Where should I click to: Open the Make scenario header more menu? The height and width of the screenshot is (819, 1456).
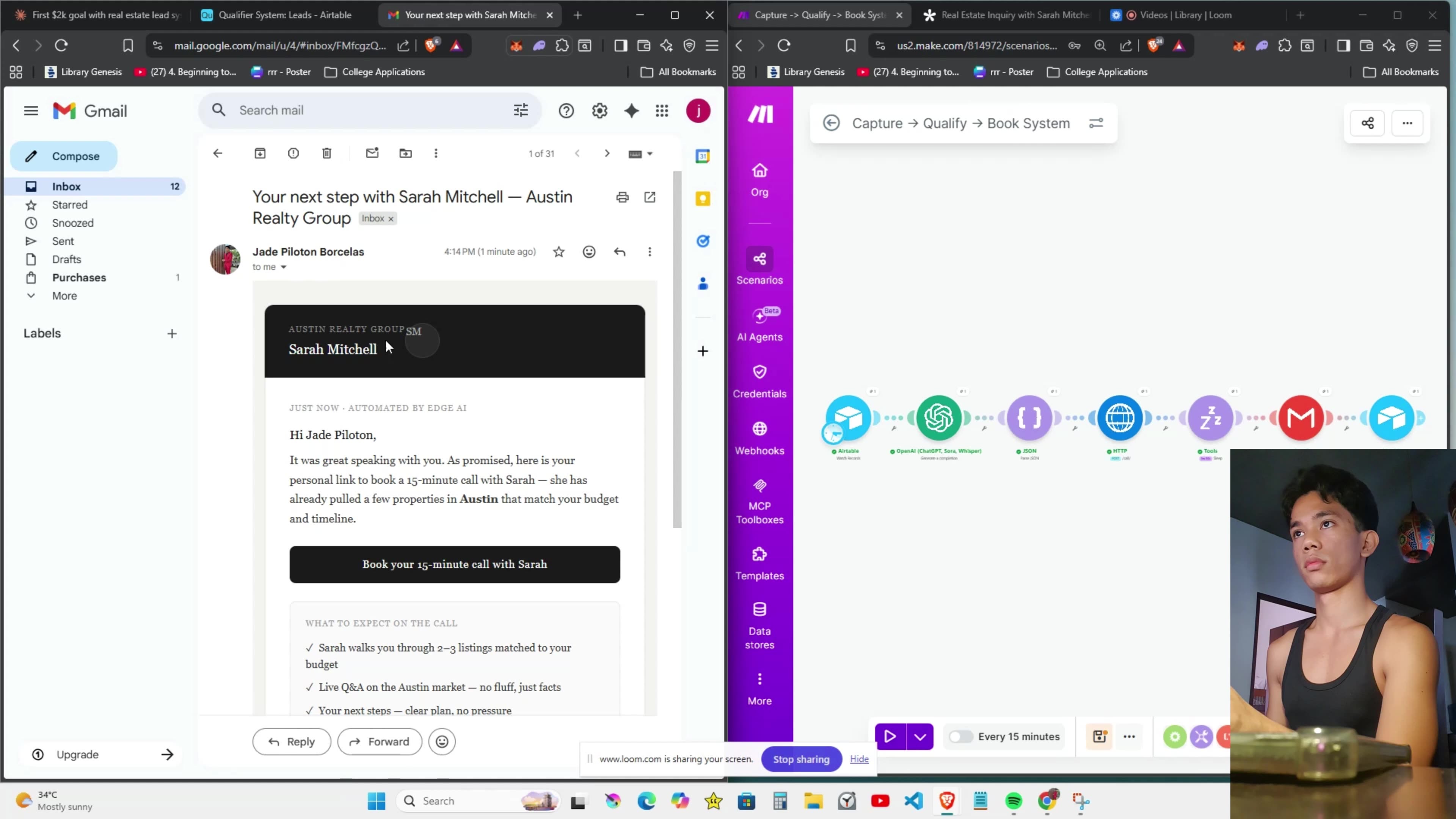1407,123
